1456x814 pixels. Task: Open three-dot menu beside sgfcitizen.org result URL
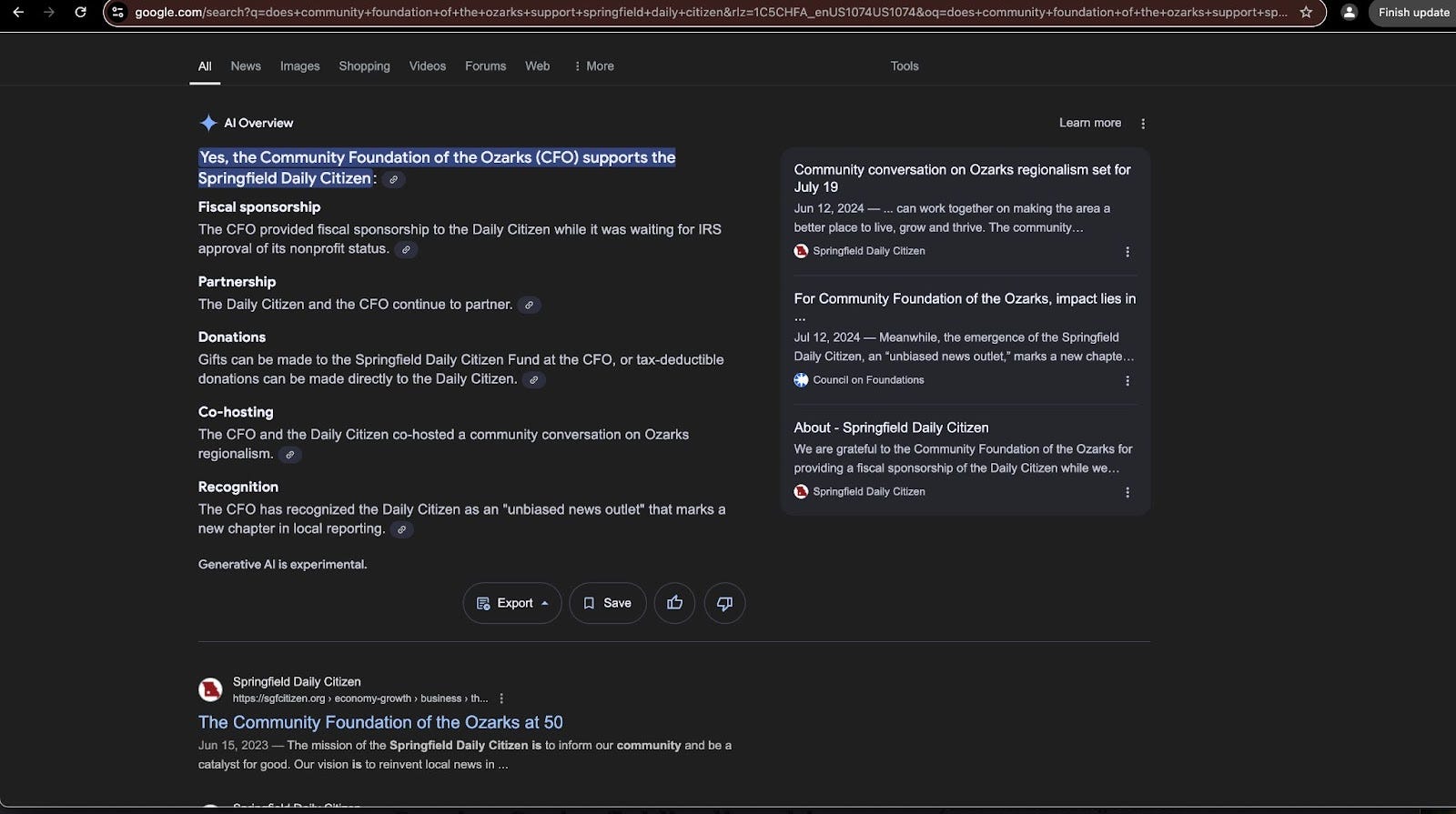(x=501, y=698)
